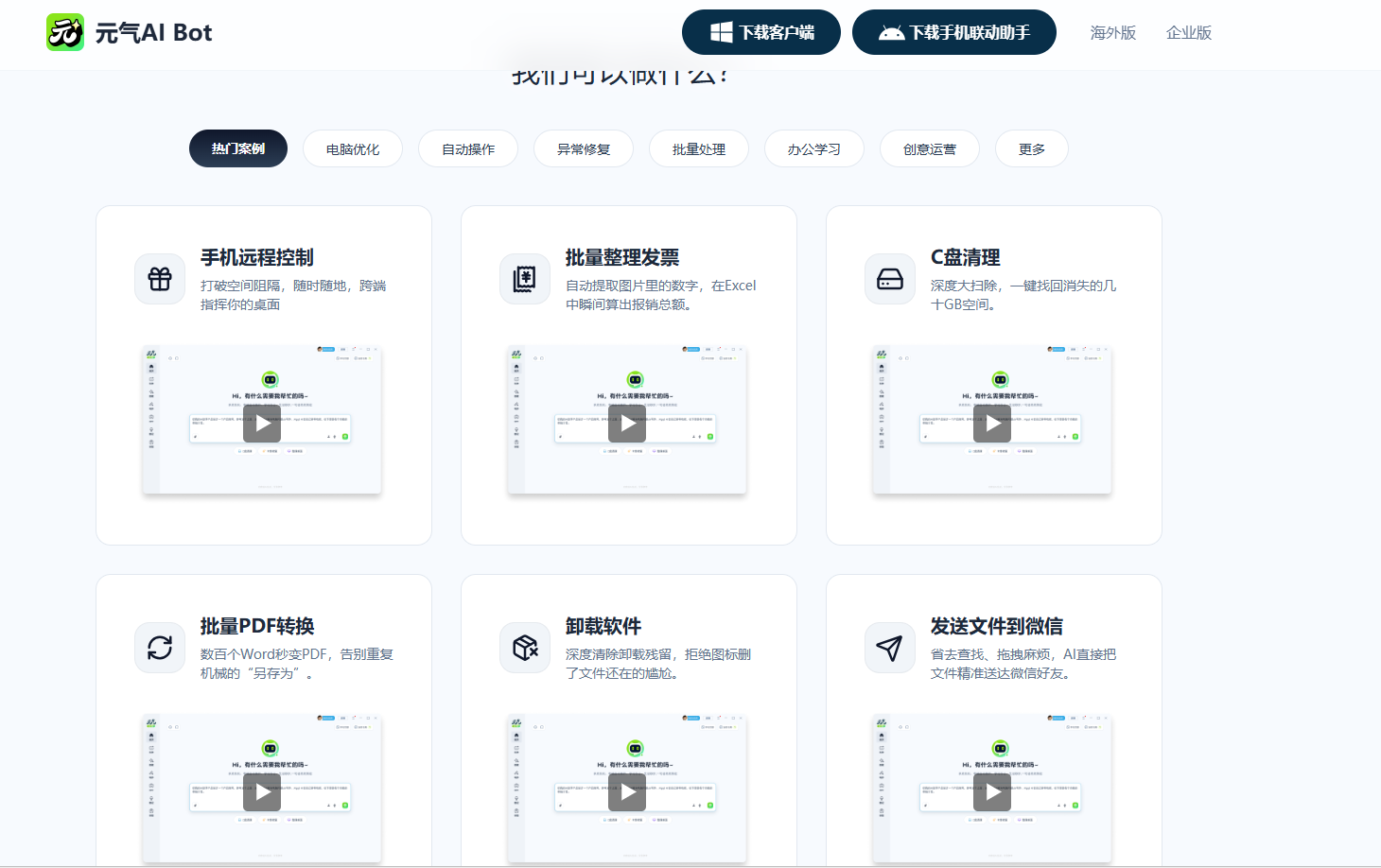Click the 下载客户端 download button
Image resolution: width=1381 pixels, height=868 pixels.
click(760, 31)
